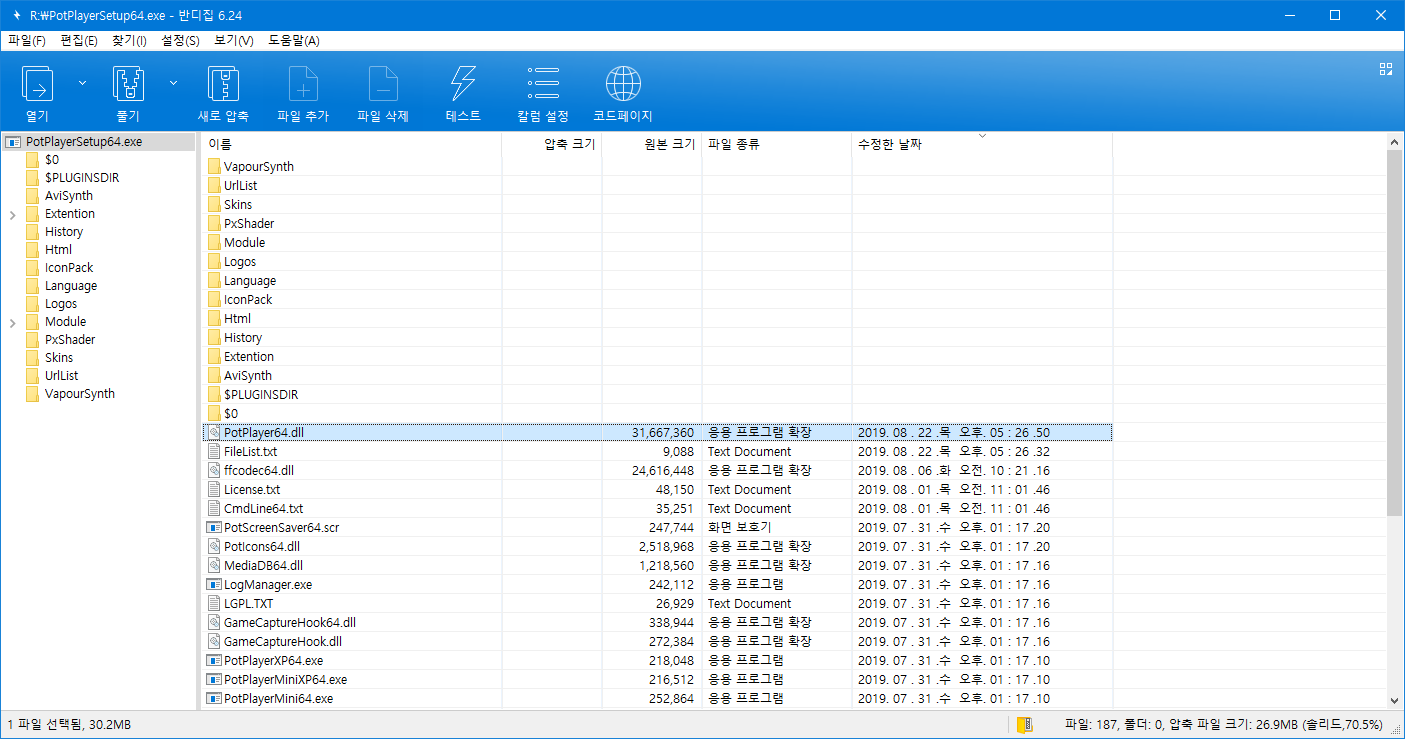Open the 편집(E) menu
This screenshot has height=739, width=1405.
(x=79, y=41)
